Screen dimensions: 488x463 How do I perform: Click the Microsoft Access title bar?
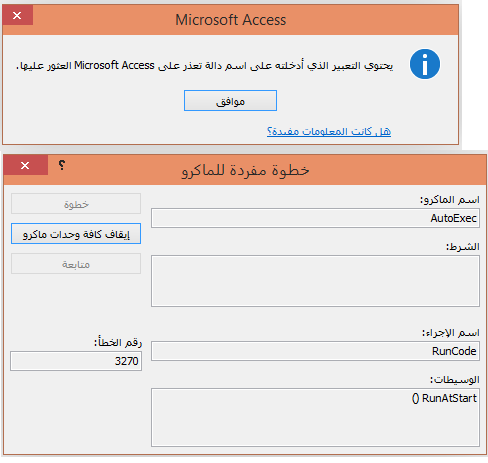pyautogui.click(x=231, y=20)
